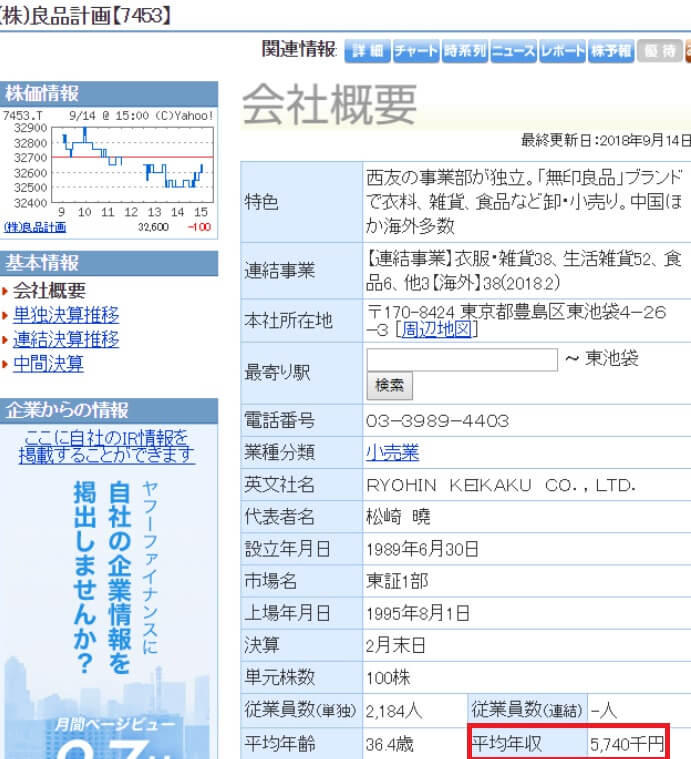Click establishment date 1989年6月30日

422,549
